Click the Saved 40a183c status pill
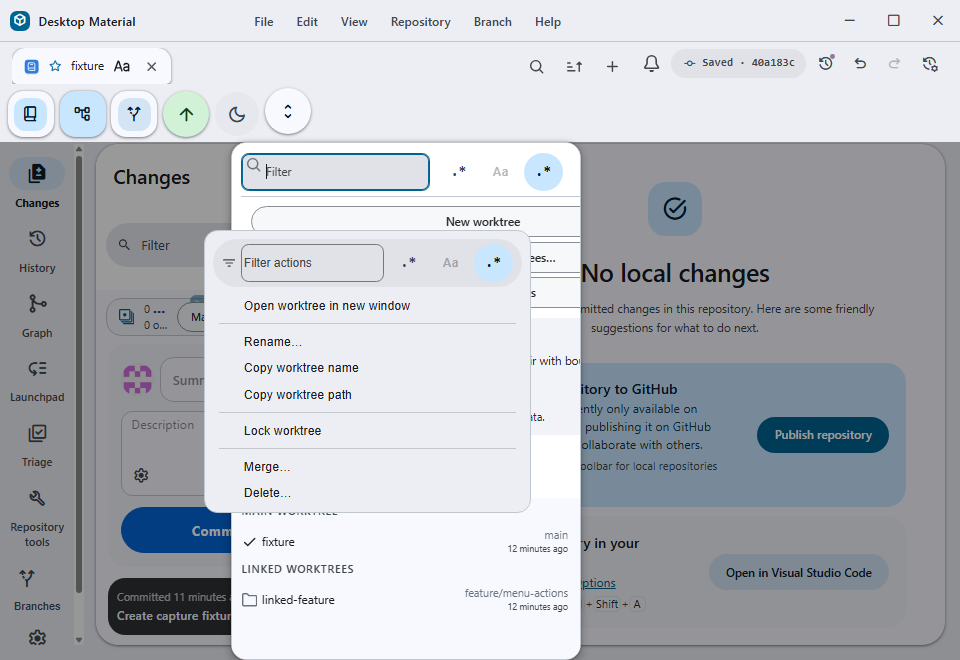The width and height of the screenshot is (960, 660). [738, 63]
